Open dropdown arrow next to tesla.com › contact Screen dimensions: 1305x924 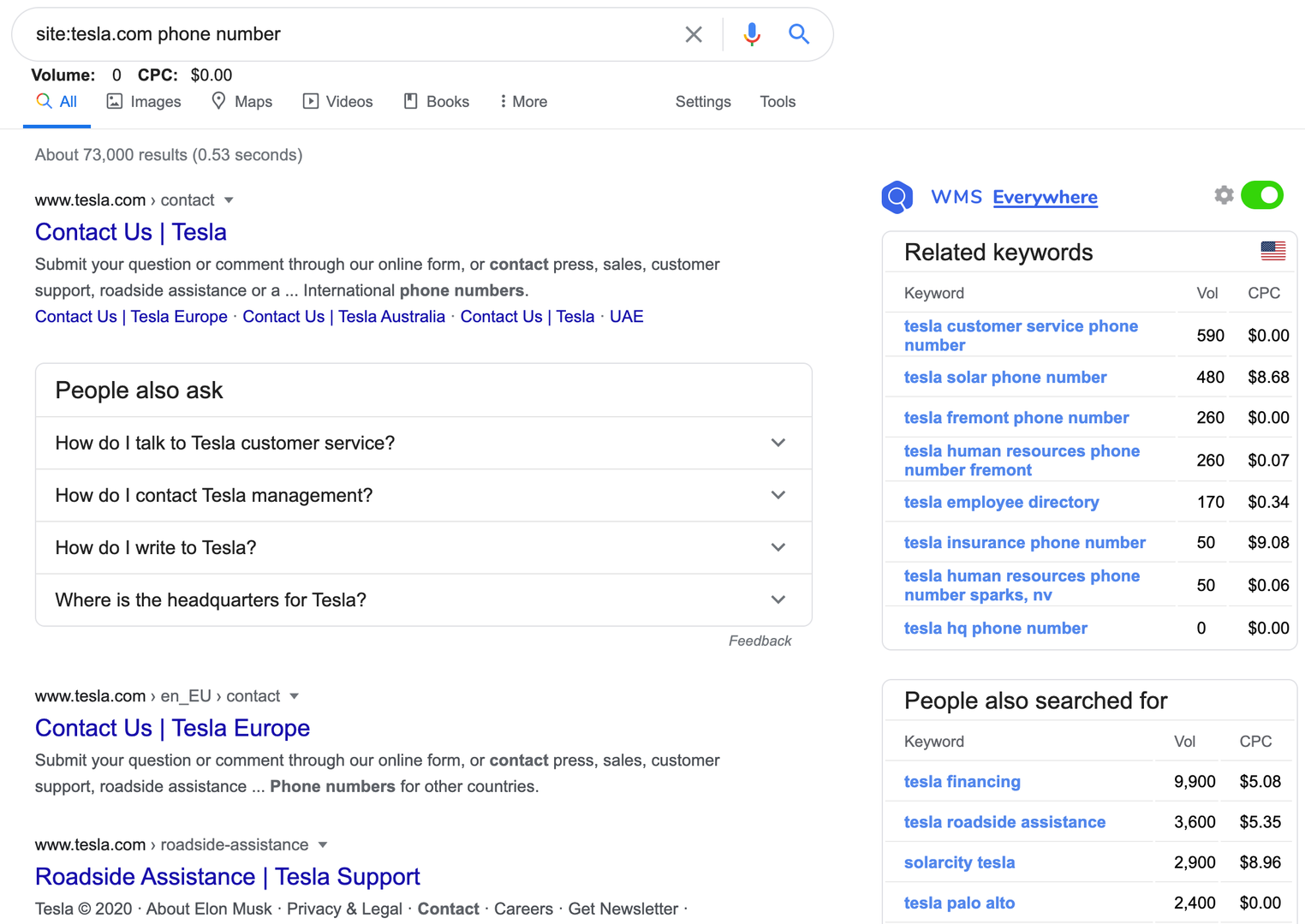tap(229, 200)
